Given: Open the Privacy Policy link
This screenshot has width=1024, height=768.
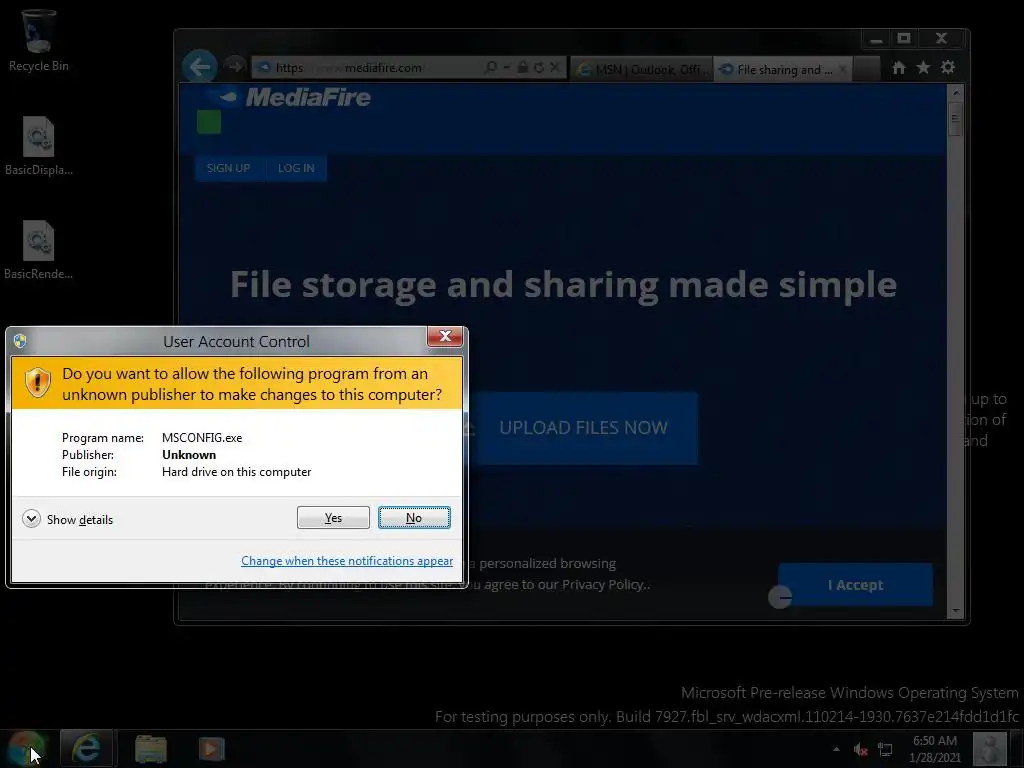Looking at the screenshot, I should pyautogui.click(x=605, y=584).
